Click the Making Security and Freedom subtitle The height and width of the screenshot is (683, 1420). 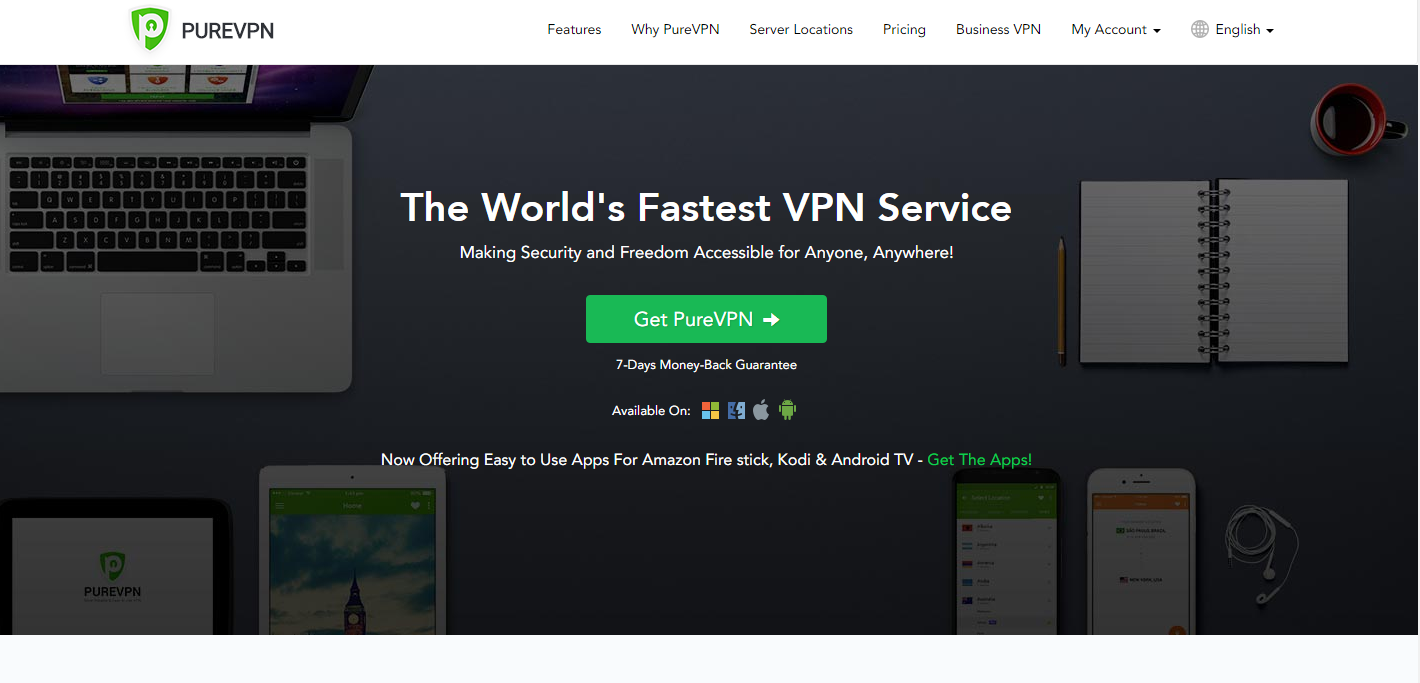click(x=706, y=253)
